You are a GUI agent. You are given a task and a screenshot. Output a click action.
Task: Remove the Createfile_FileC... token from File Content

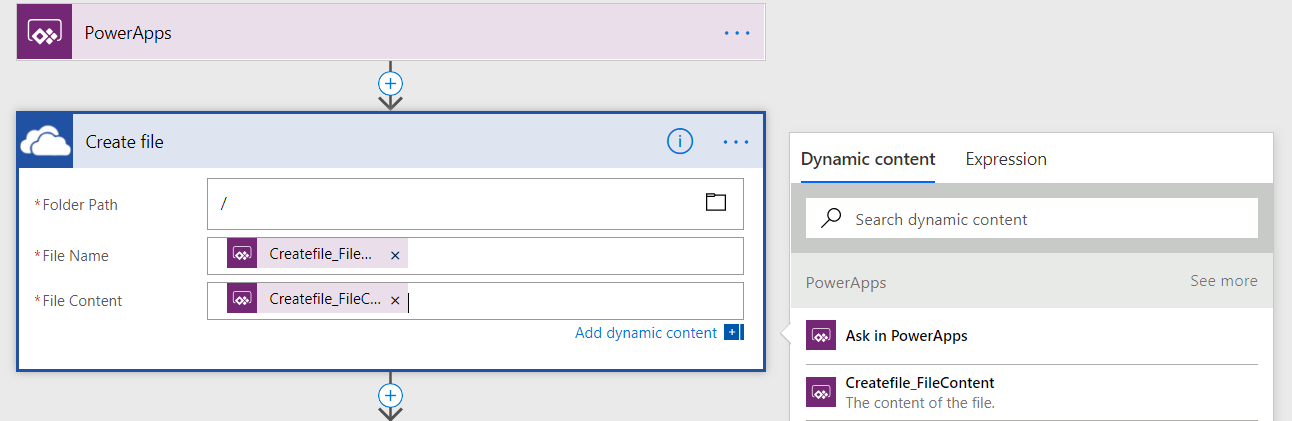(395, 301)
